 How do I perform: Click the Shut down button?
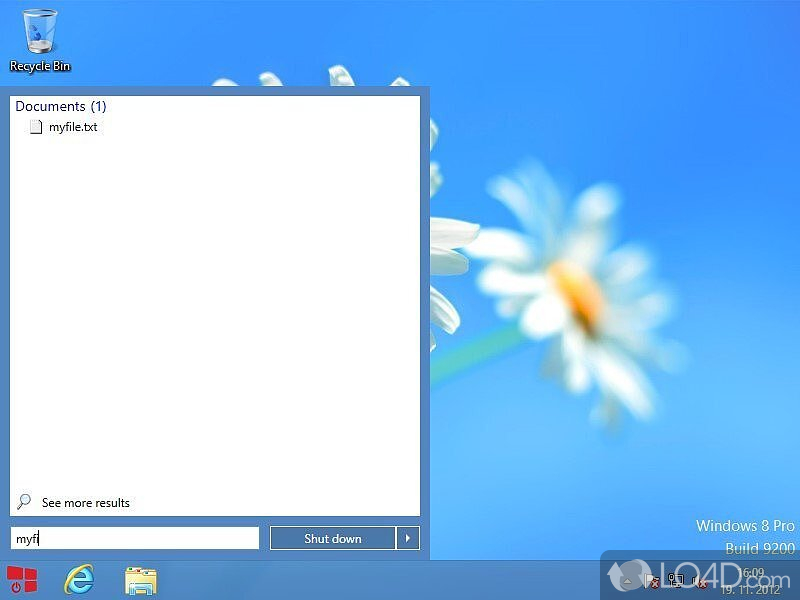pos(333,538)
